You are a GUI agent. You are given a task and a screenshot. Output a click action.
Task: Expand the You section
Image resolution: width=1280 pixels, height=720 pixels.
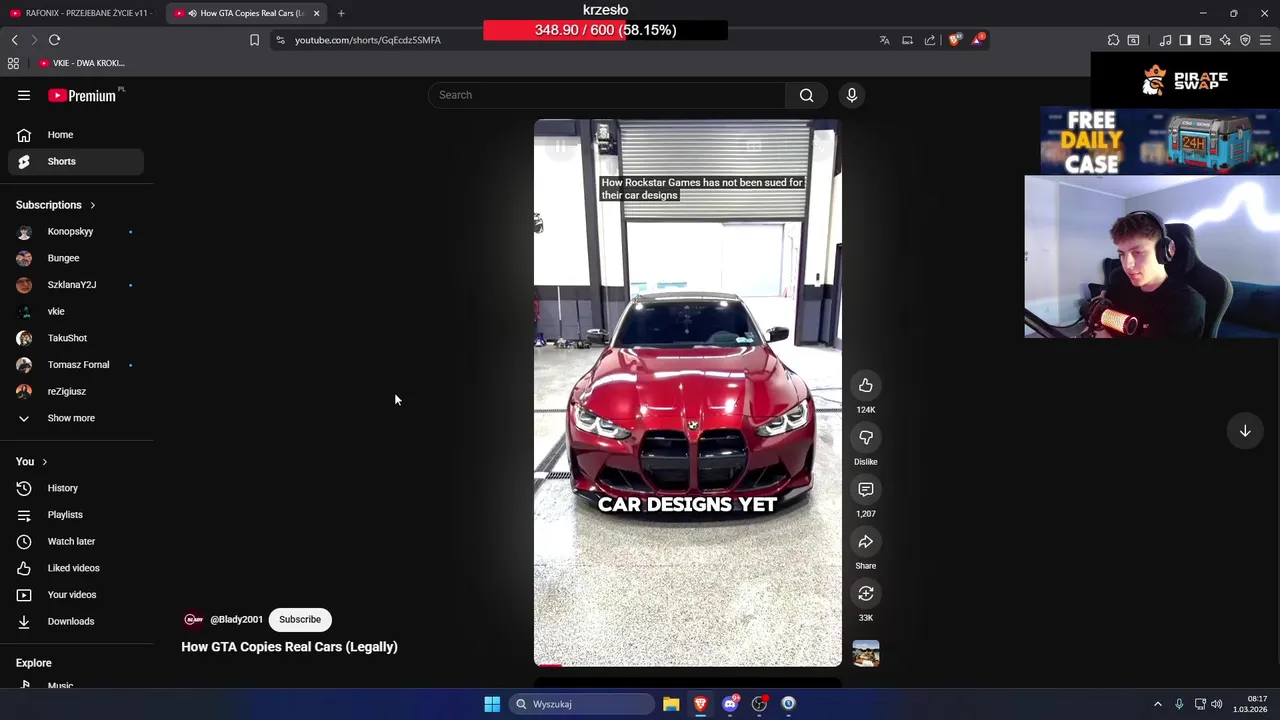31,462
